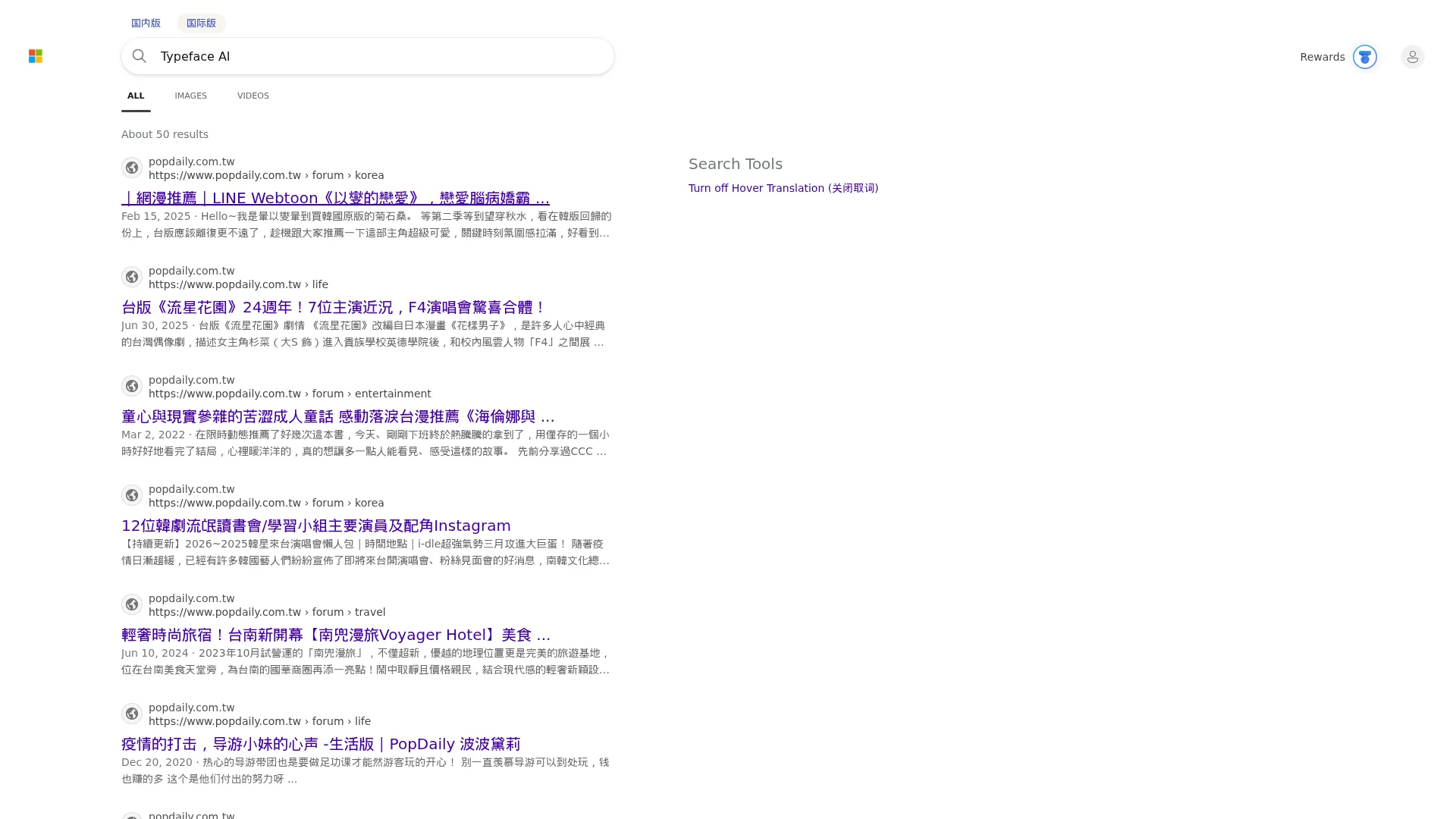The image size is (1456, 819).
Task: Open 童心與現實參雜 result title
Action: tap(338, 416)
